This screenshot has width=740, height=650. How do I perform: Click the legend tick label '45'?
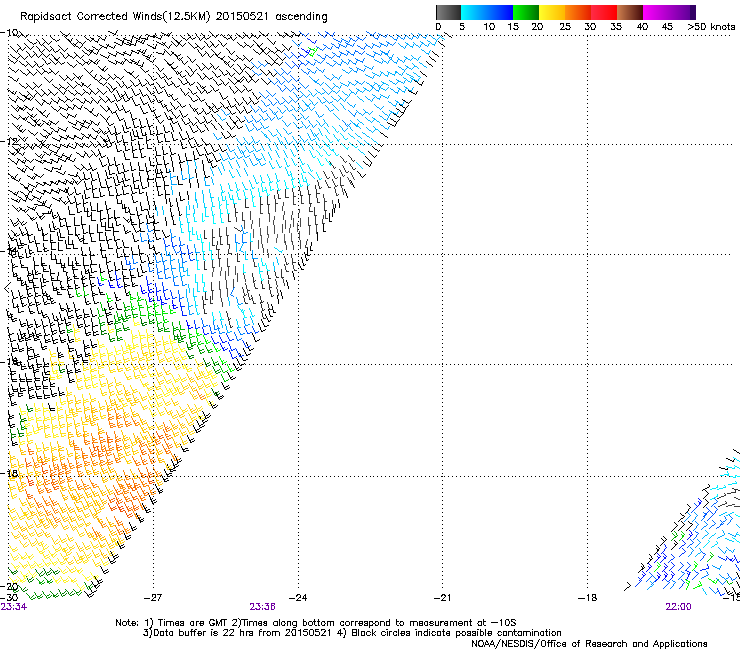click(667, 26)
